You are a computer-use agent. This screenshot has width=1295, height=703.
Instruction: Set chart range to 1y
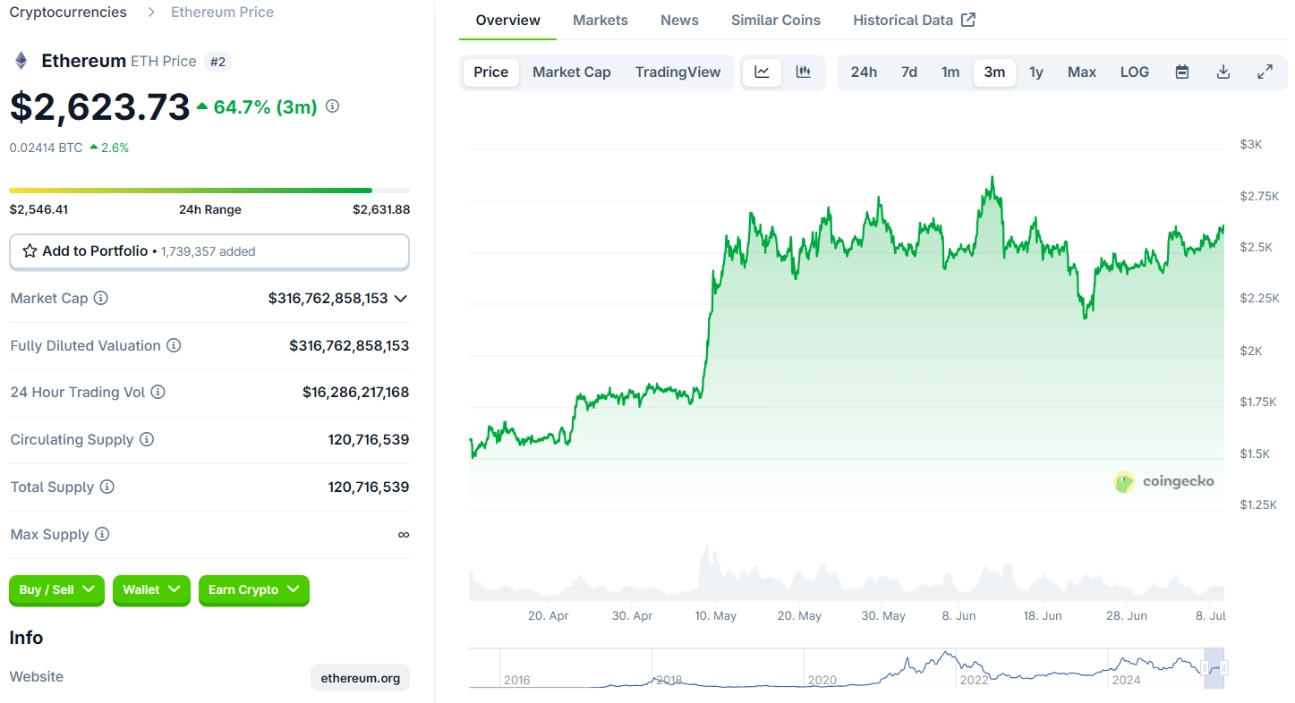tap(1036, 72)
